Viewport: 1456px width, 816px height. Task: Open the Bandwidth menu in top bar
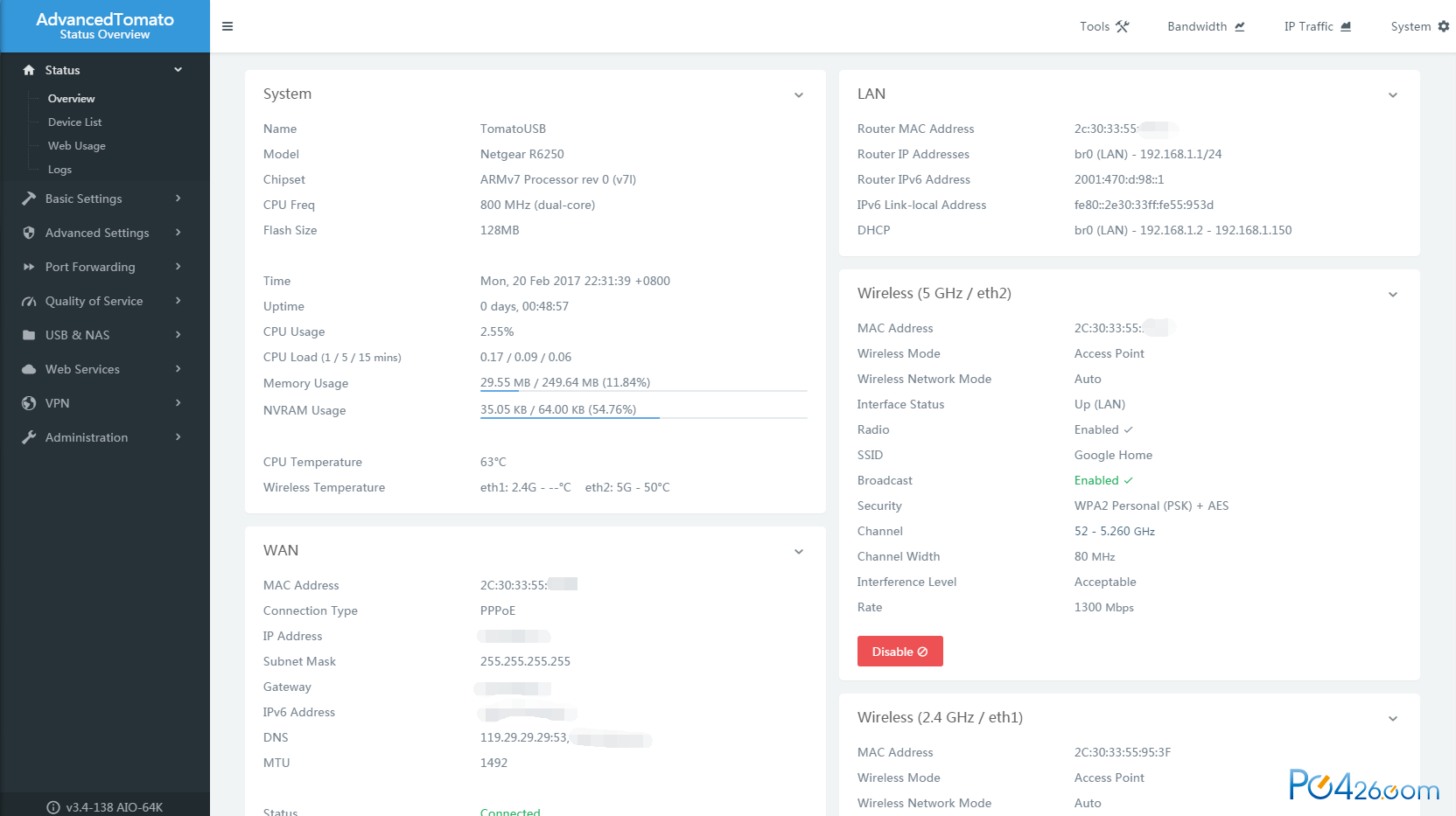1206,26
